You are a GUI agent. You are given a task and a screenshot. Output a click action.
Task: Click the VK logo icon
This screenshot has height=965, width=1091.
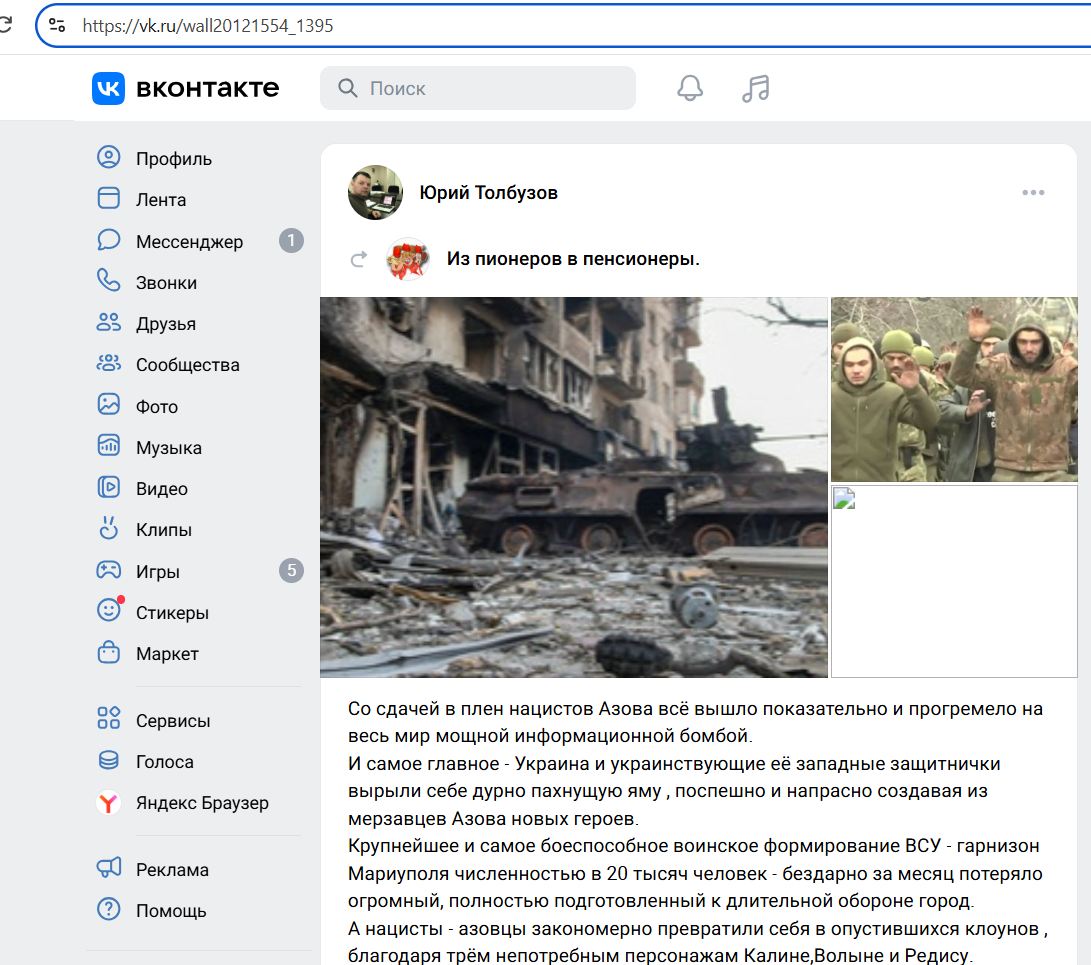[x=108, y=88]
